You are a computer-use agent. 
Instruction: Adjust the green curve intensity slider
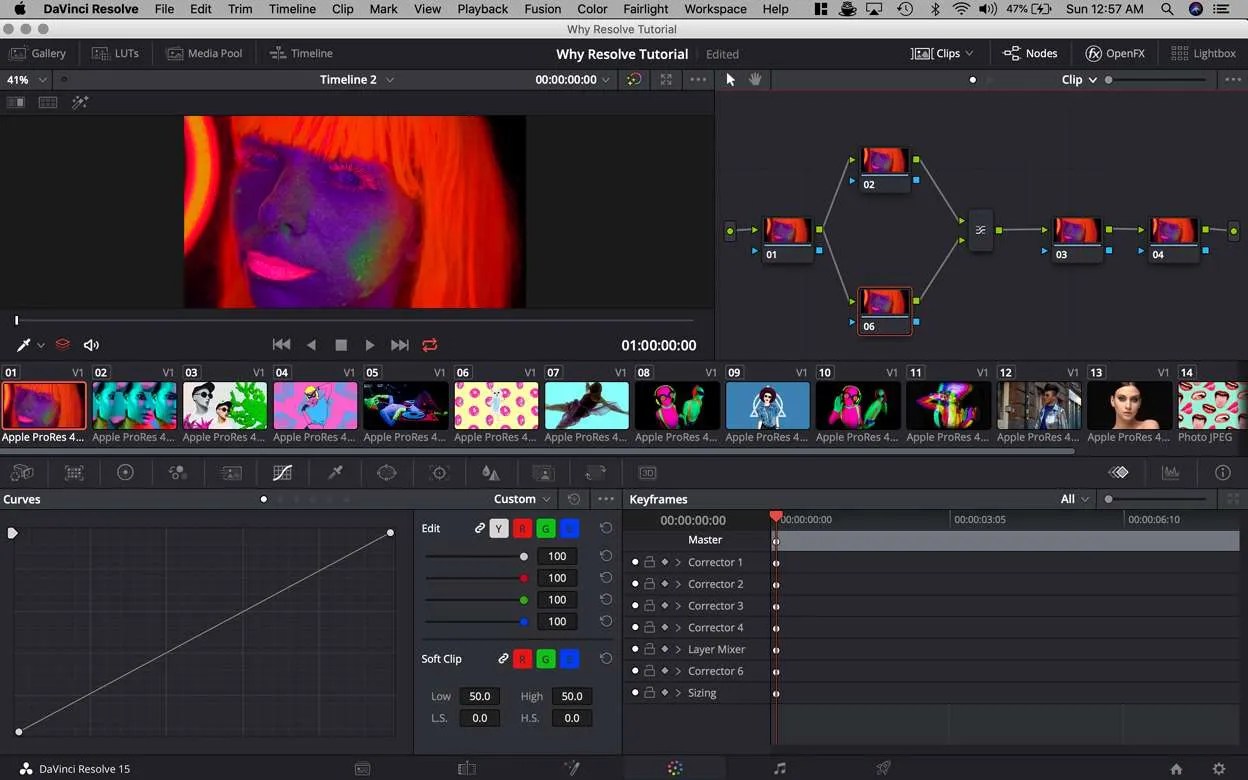click(477, 600)
